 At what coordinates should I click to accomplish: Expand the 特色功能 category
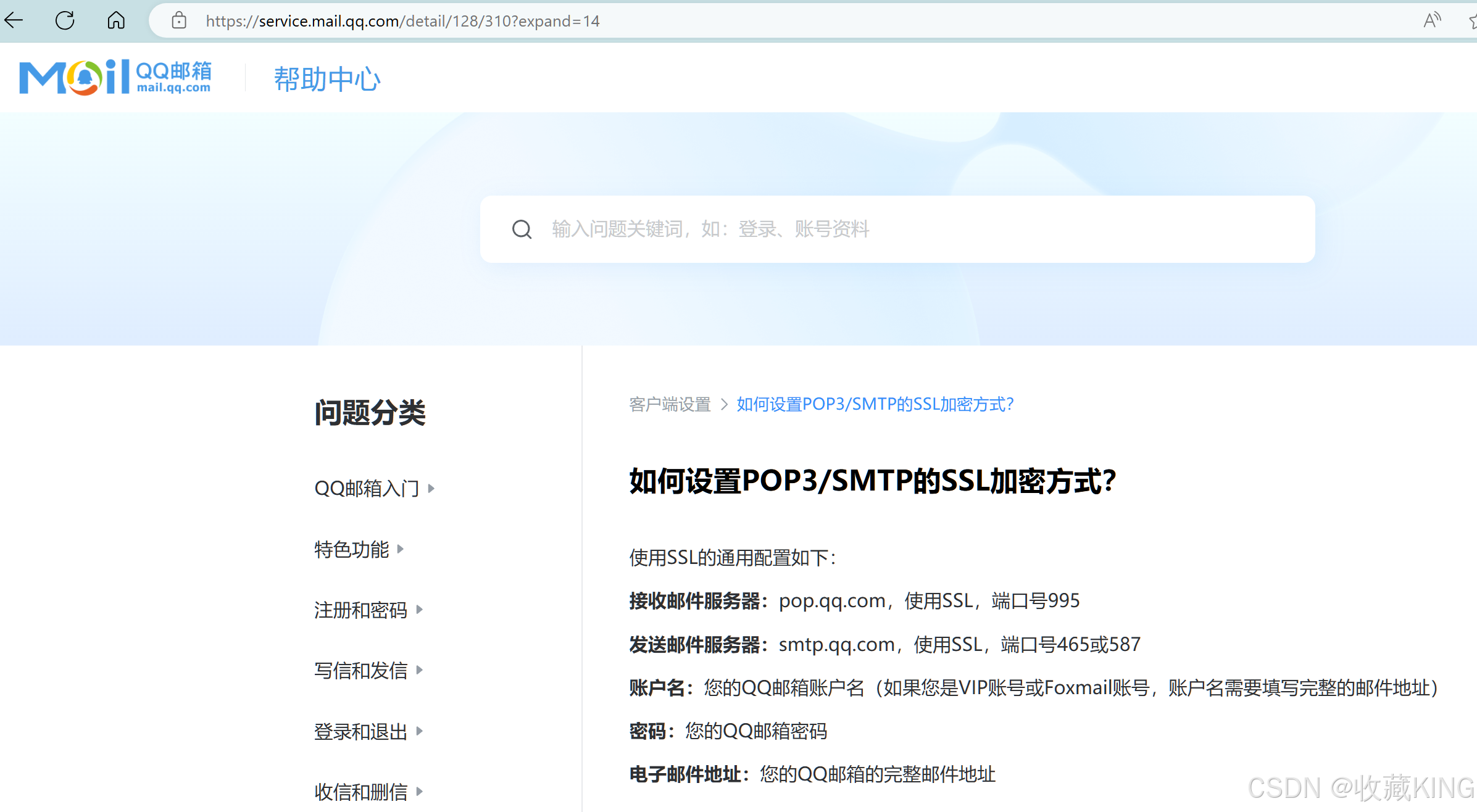point(352,549)
